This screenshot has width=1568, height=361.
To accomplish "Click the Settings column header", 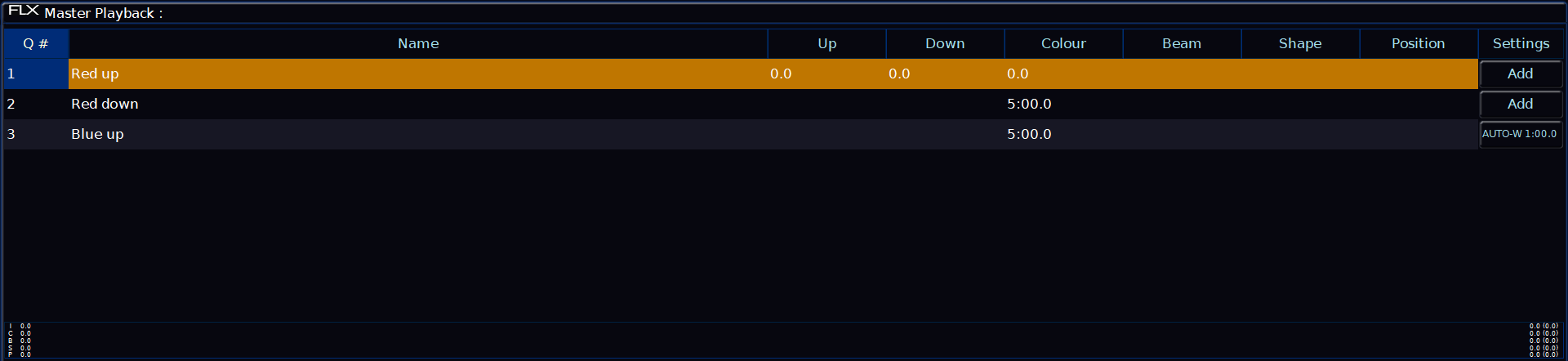I will click(x=1521, y=43).
